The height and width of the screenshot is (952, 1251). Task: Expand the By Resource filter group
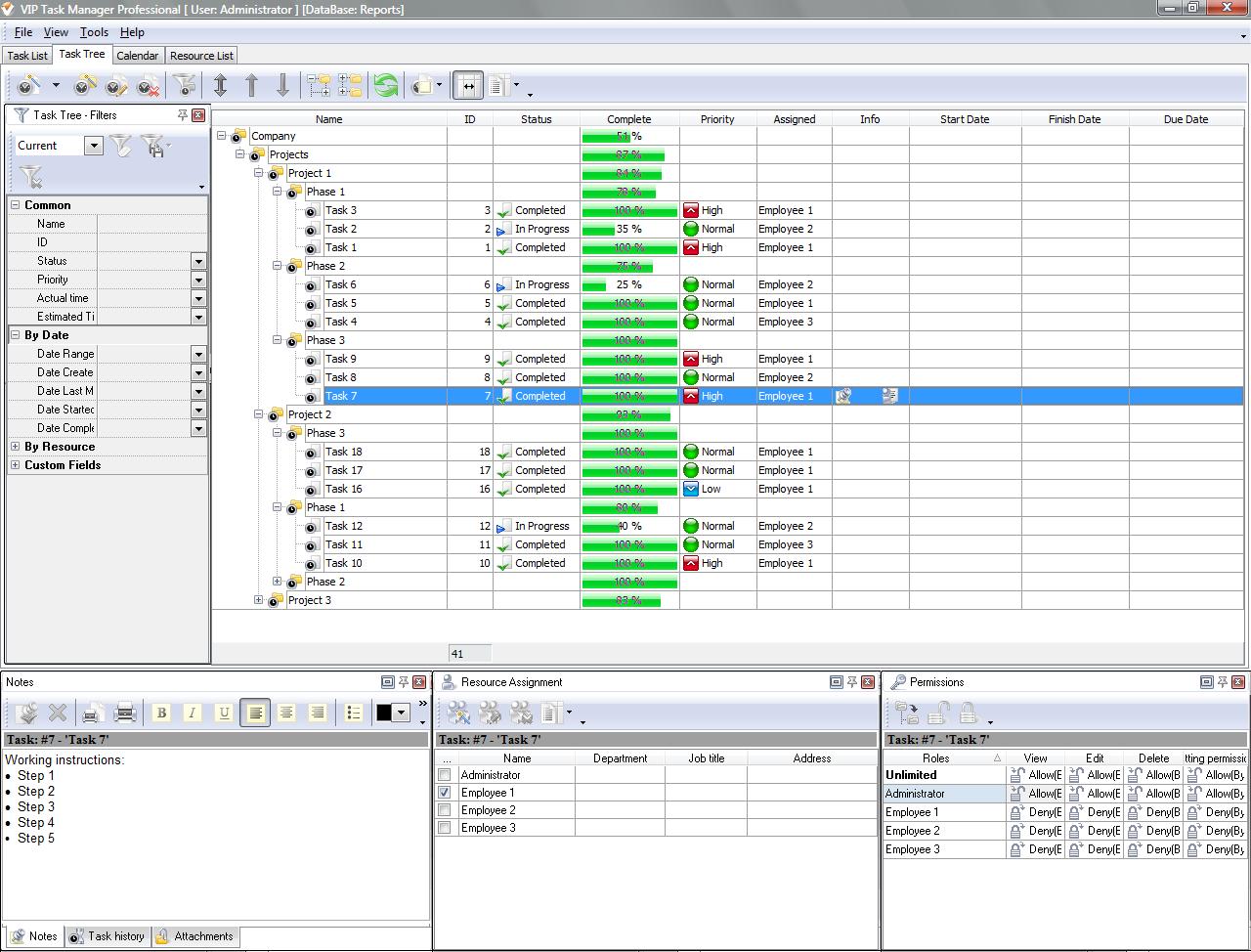pos(16,447)
